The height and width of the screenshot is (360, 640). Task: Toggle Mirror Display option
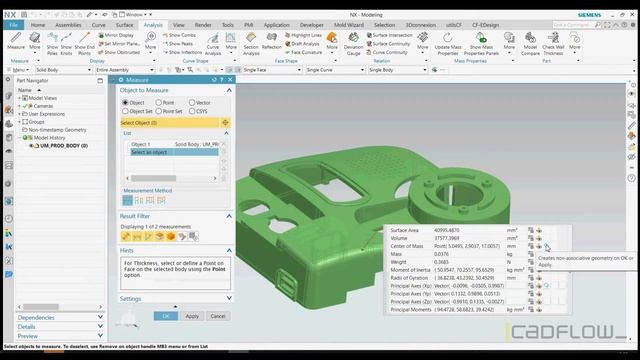(116, 36)
